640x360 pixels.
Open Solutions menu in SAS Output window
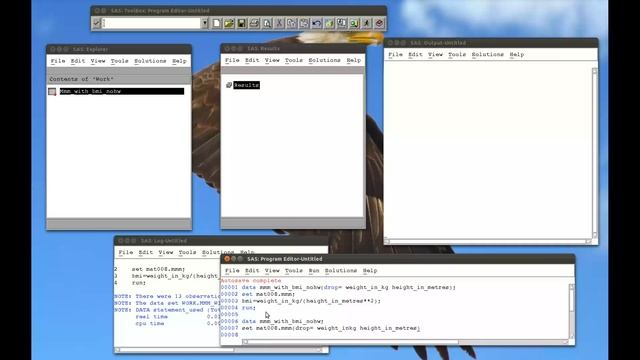pyautogui.click(x=488, y=54)
